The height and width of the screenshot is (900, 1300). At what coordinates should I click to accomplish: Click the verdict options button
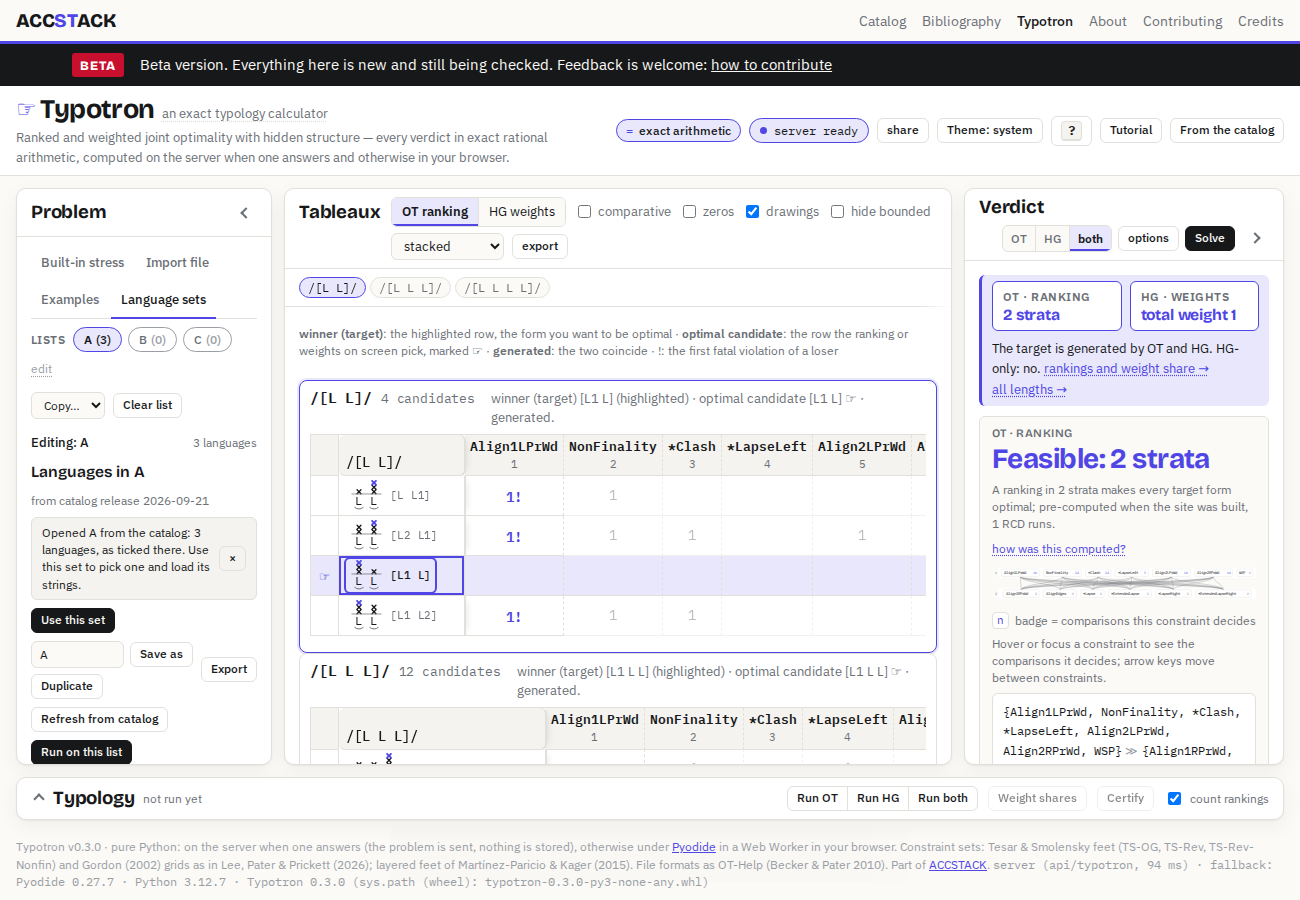tap(1148, 238)
